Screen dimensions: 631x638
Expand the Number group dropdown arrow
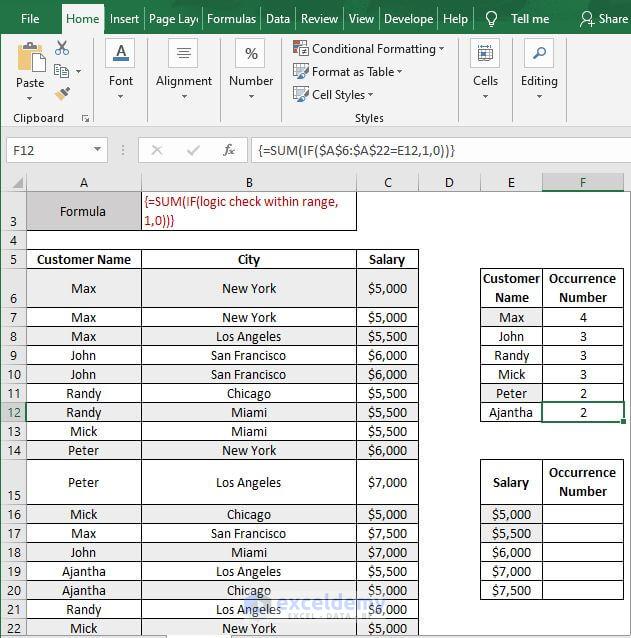click(x=251, y=97)
